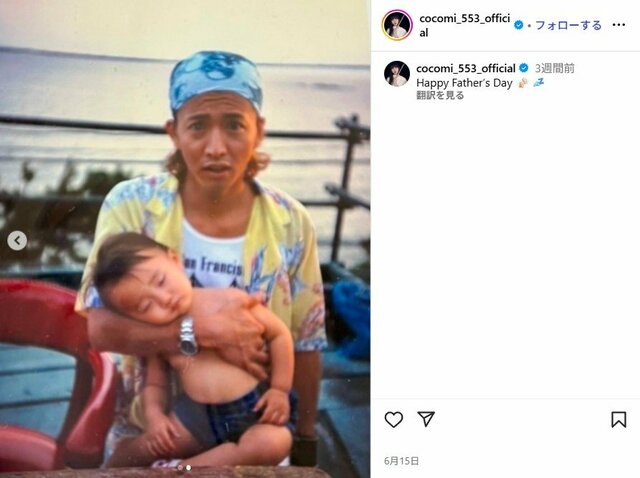Viewport: 640px width, 478px height.
Task: Click the Happy Father's Day caption text
Action: click(x=464, y=83)
